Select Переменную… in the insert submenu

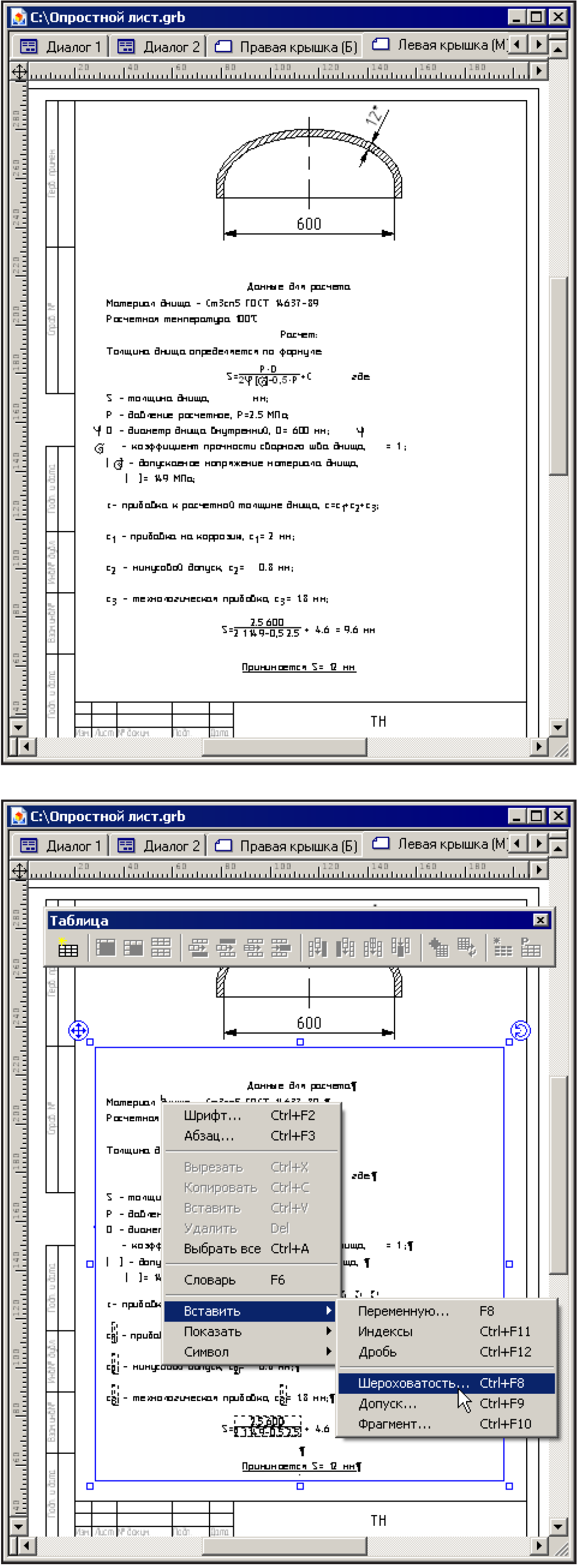pyautogui.click(x=447, y=1311)
